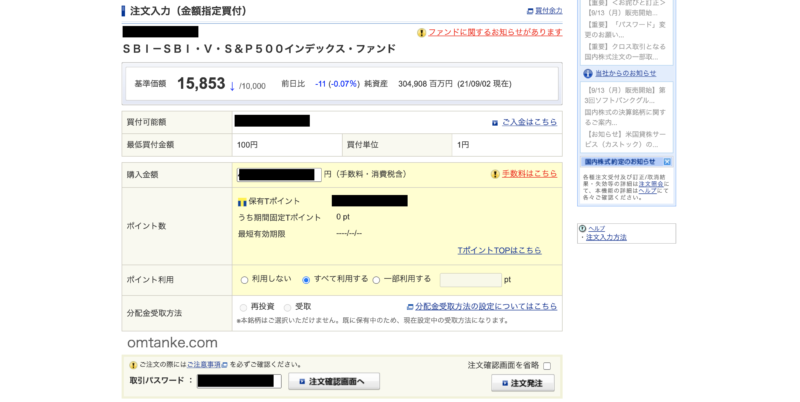The width and height of the screenshot is (800, 402).
Task: Open the 手数料はこちら fee link
Action: 529,174
